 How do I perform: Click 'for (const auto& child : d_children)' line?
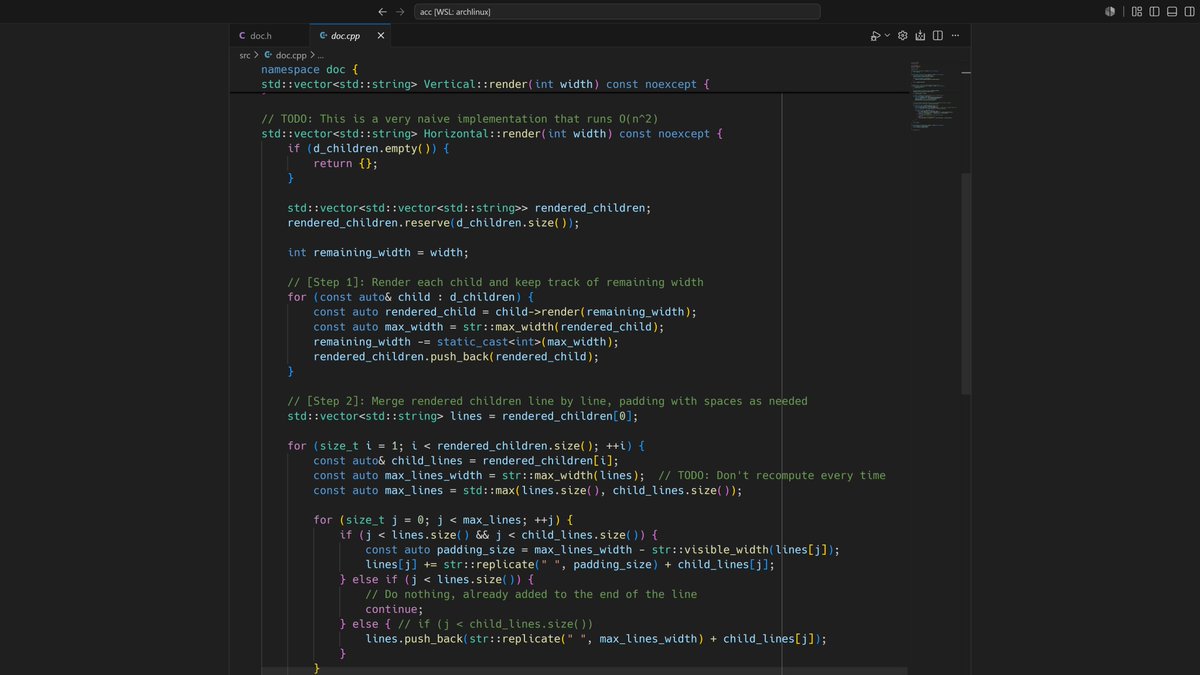[411, 297]
